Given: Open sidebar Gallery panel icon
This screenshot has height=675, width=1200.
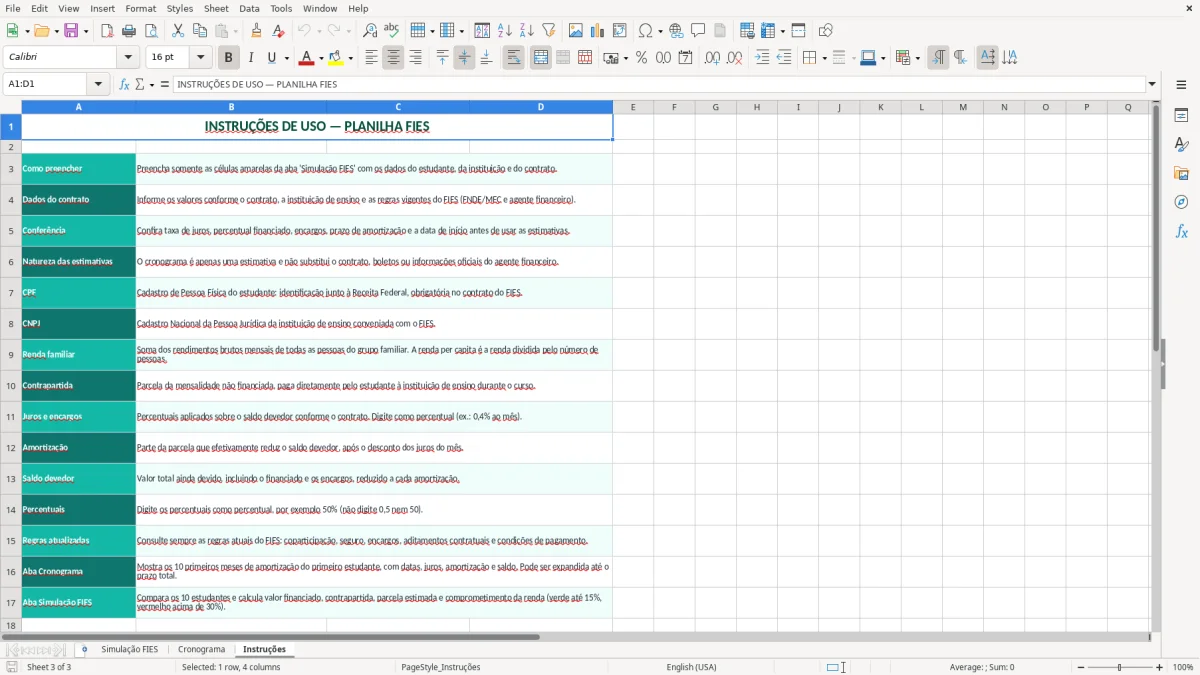Looking at the screenshot, I should click(x=1181, y=174).
